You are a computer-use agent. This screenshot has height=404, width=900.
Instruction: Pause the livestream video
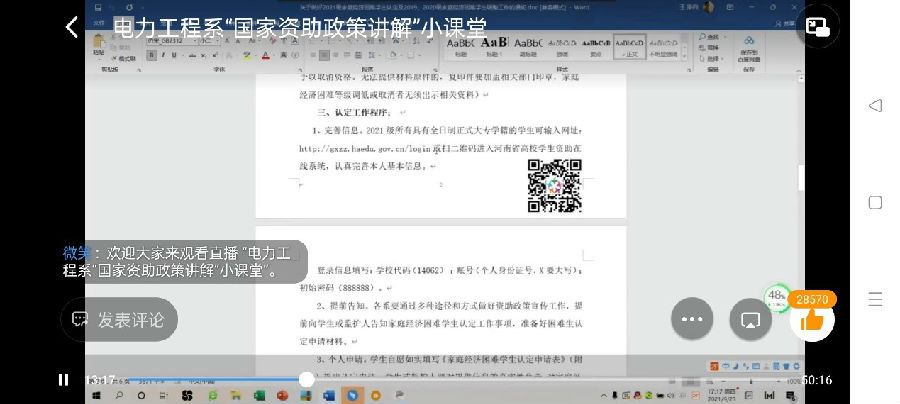point(64,380)
